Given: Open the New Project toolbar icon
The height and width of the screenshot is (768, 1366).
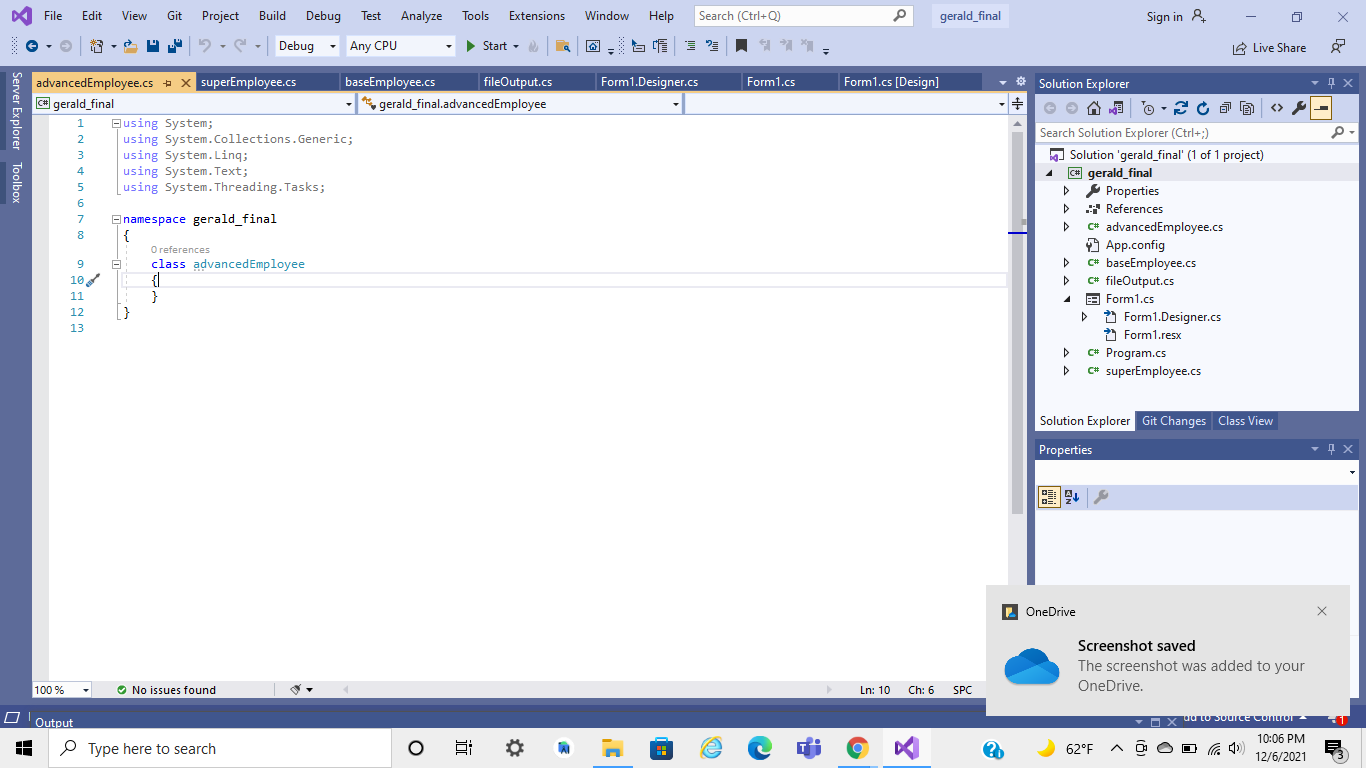Looking at the screenshot, I should click(x=96, y=46).
